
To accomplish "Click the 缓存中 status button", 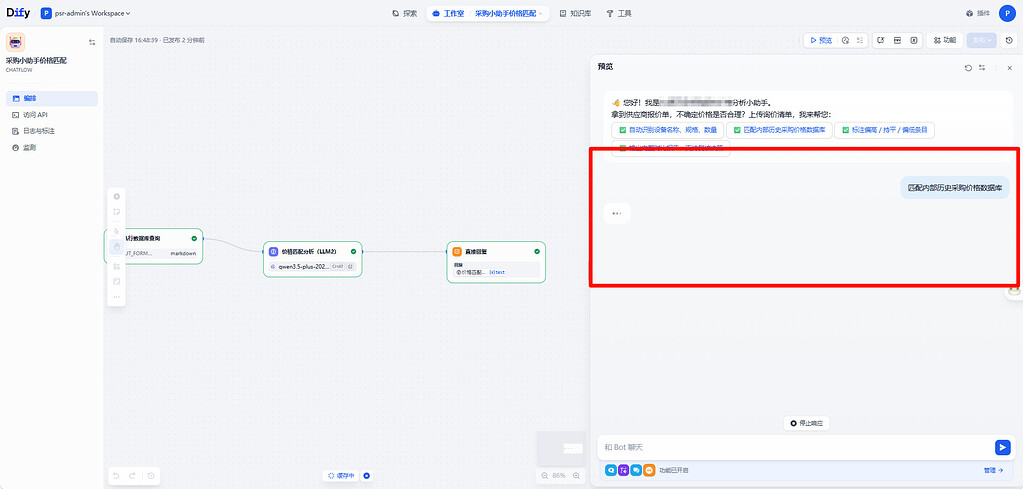I will (342, 476).
